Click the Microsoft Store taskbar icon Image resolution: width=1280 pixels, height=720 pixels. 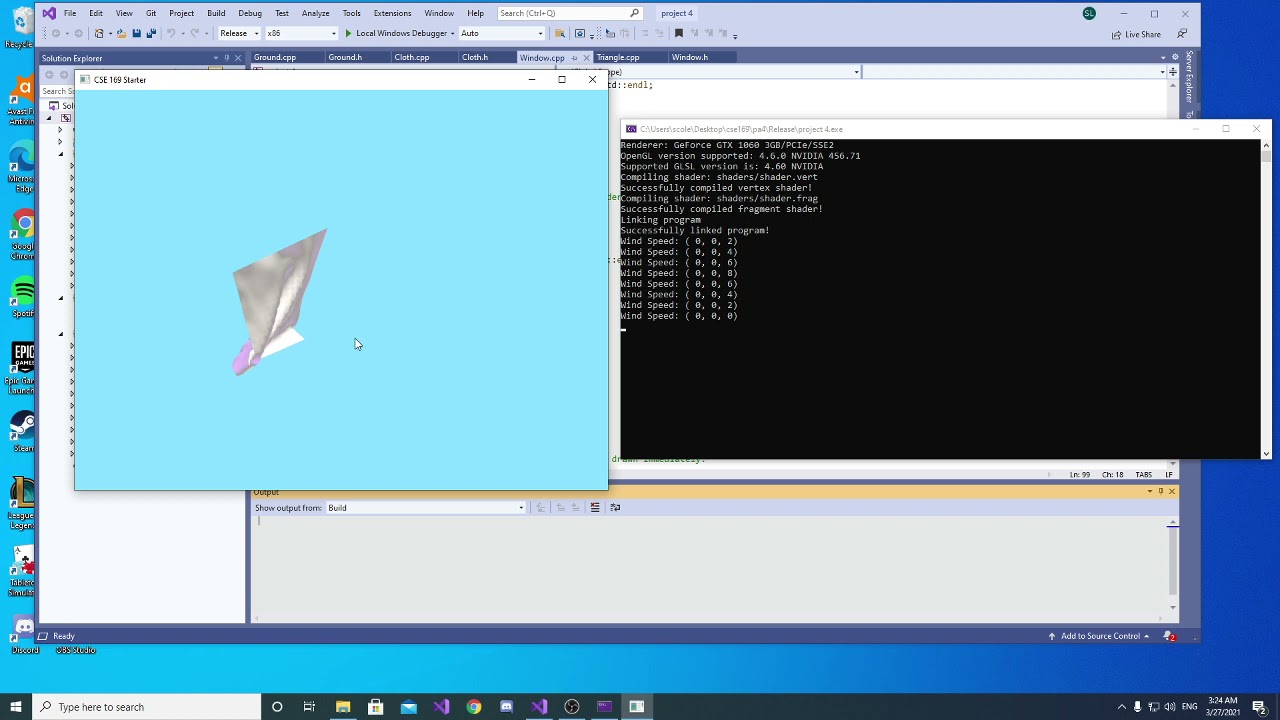coord(376,707)
